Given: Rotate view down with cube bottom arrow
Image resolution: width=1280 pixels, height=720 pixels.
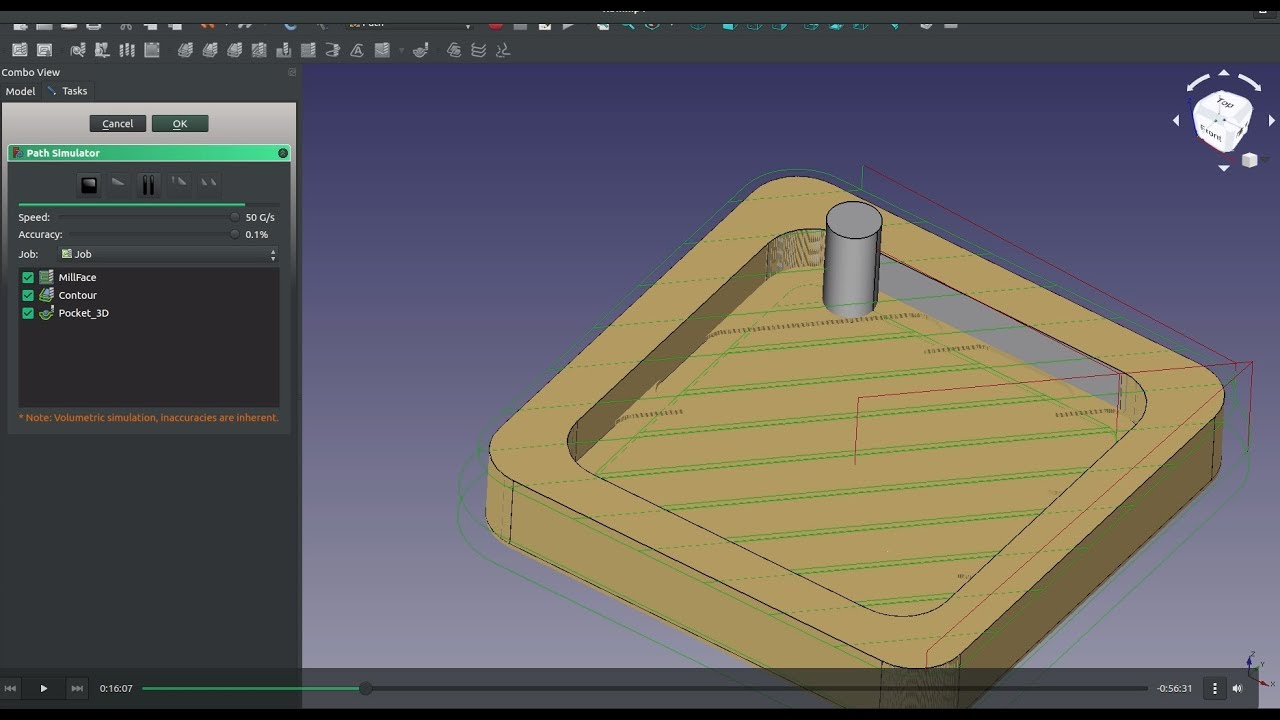Looking at the screenshot, I should click(x=1224, y=168).
